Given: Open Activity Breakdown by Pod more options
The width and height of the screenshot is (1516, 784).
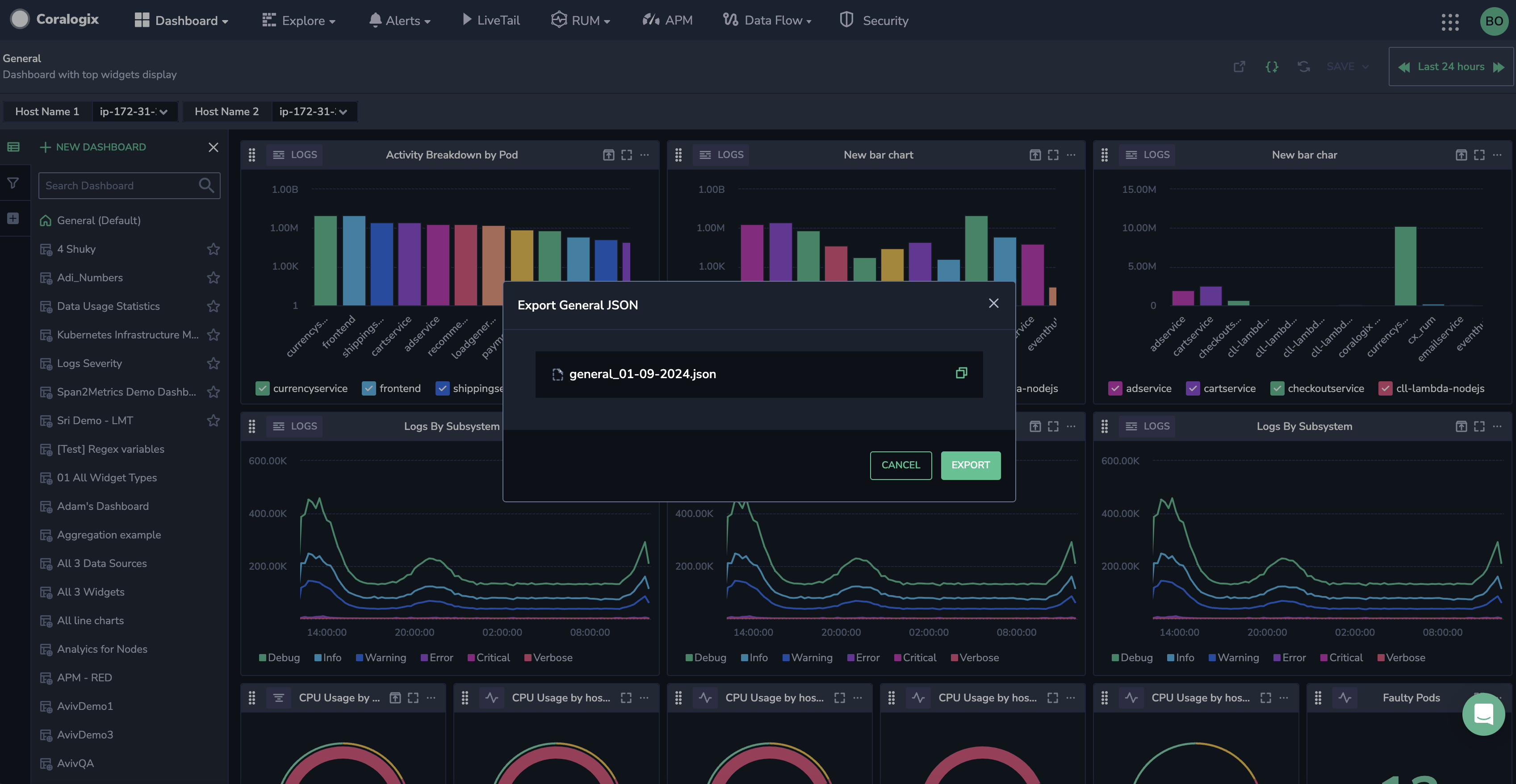Looking at the screenshot, I should [x=645, y=154].
